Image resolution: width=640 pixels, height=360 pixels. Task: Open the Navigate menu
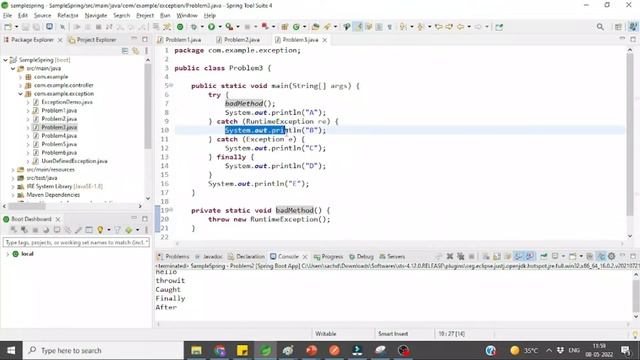(96, 16)
